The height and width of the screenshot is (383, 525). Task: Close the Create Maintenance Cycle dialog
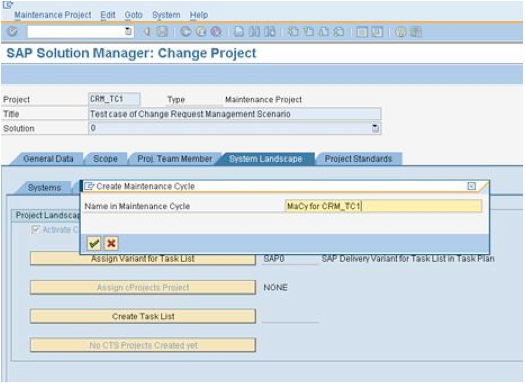click(471, 186)
